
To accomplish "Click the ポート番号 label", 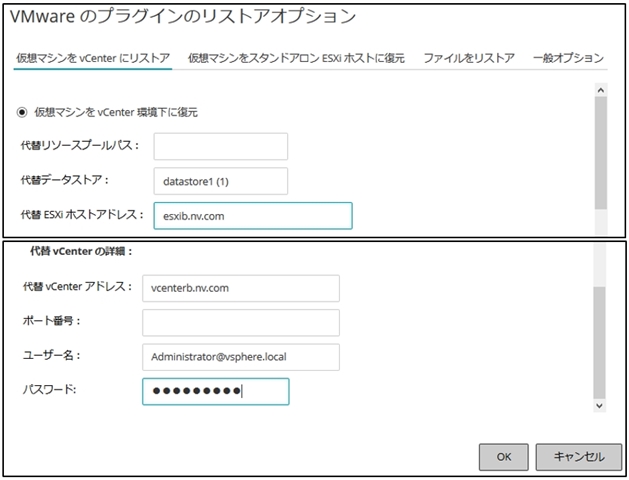I will point(52,321).
